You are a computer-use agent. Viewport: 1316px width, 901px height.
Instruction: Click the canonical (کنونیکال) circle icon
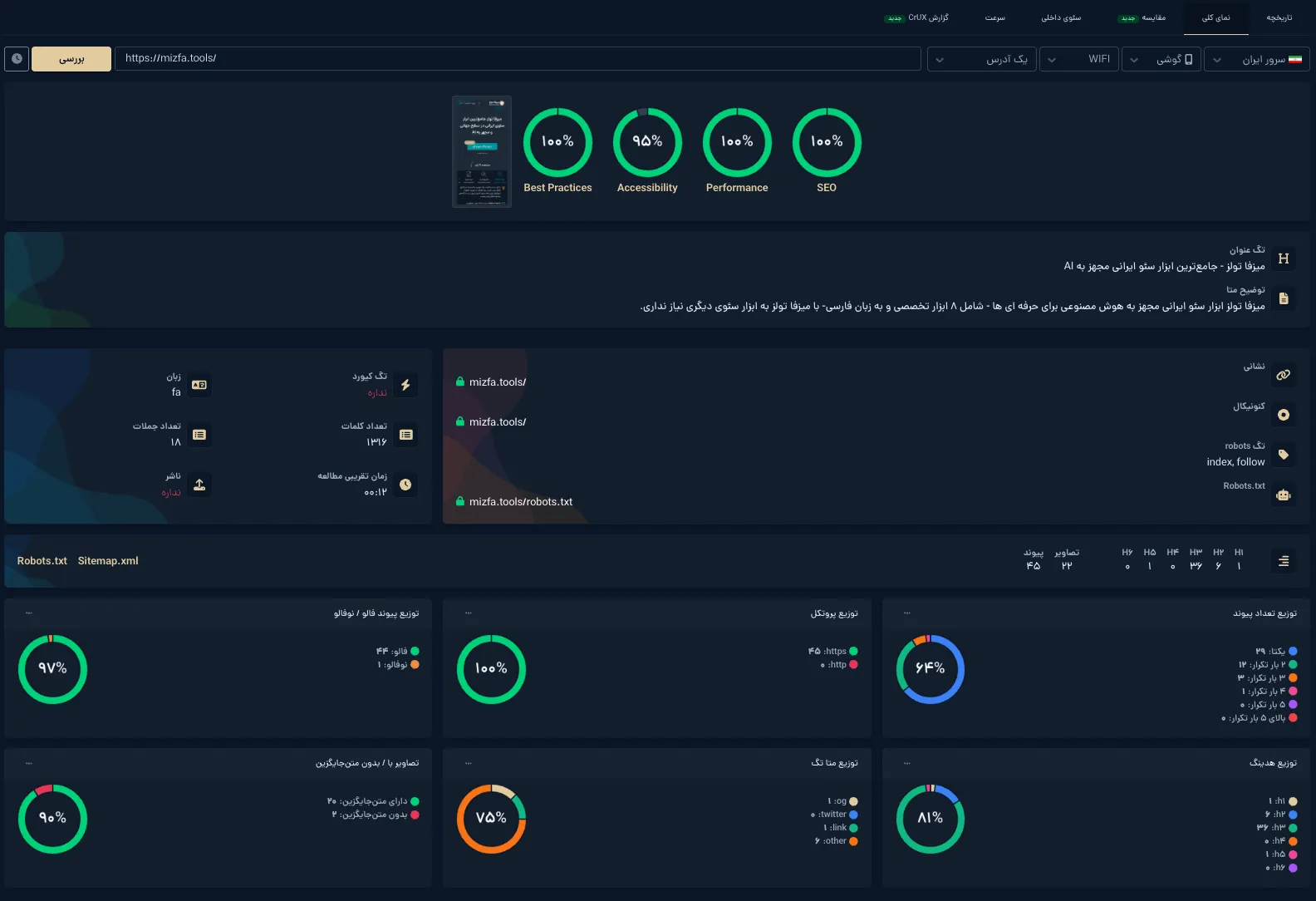point(1284,415)
